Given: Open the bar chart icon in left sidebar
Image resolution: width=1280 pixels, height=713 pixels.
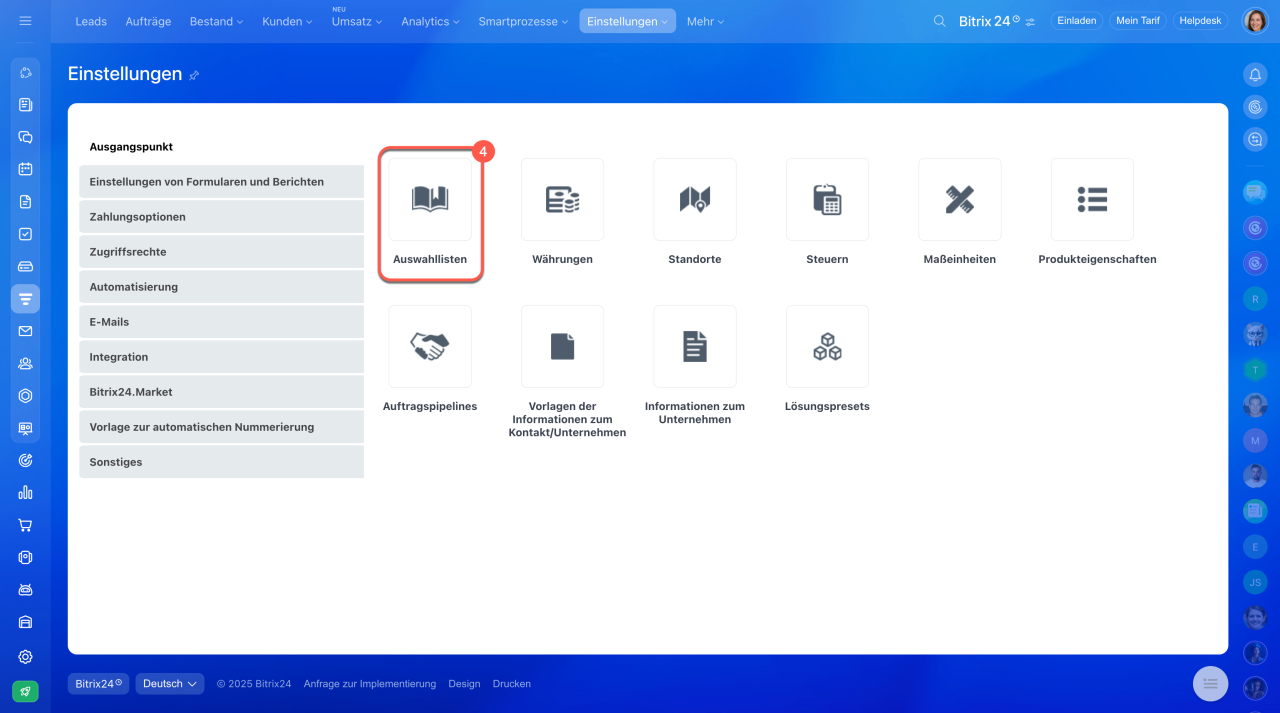Looking at the screenshot, I should pyautogui.click(x=26, y=492).
